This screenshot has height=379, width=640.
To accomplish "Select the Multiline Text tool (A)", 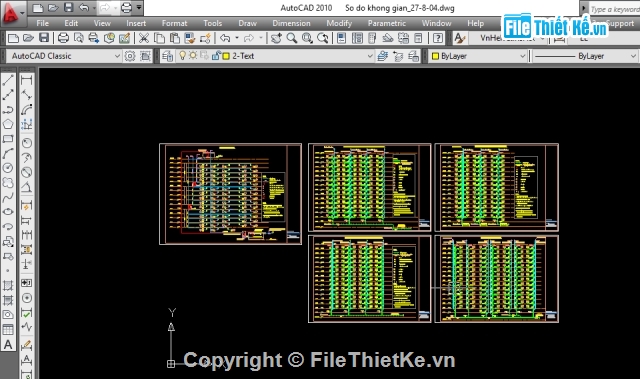I will [8, 345].
